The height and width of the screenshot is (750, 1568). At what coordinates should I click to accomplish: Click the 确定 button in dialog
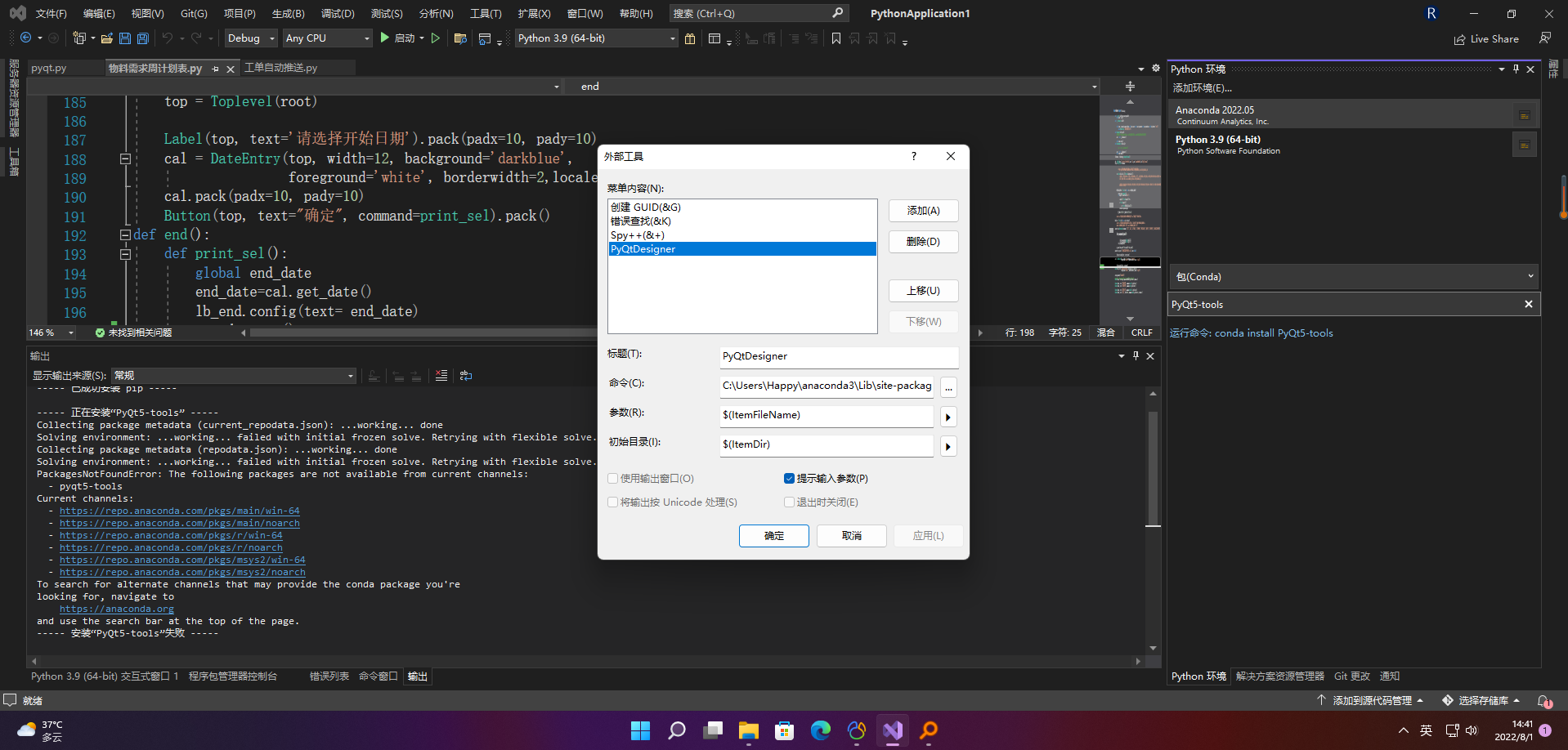(773, 536)
